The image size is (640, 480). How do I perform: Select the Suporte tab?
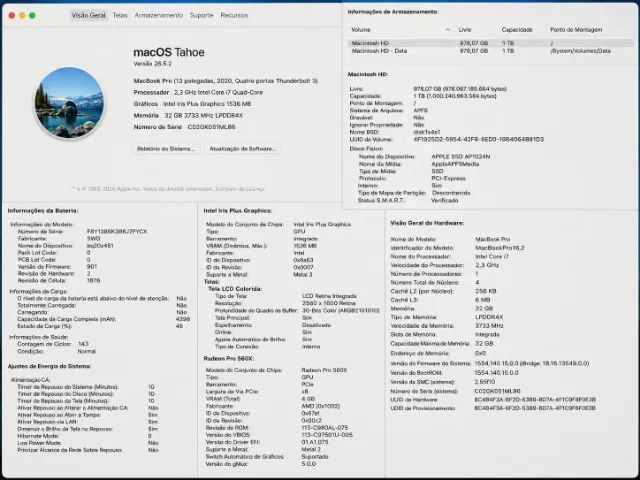[x=202, y=15]
